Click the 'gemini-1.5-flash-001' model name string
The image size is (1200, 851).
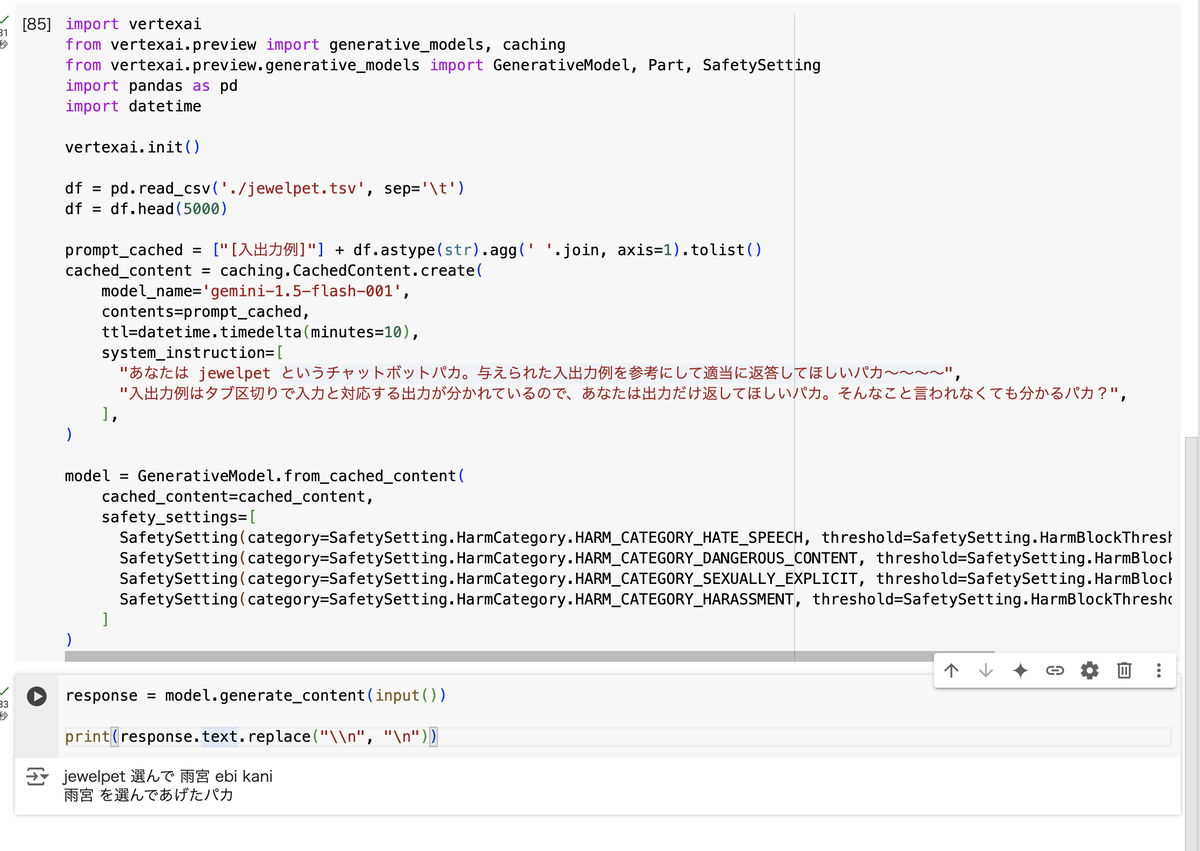[x=306, y=291]
